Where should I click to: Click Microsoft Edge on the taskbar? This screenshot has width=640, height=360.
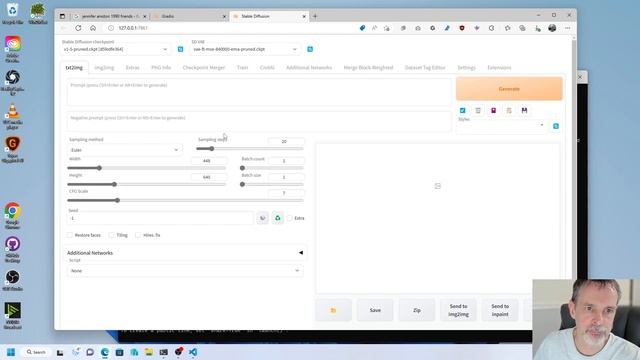(x=105, y=352)
